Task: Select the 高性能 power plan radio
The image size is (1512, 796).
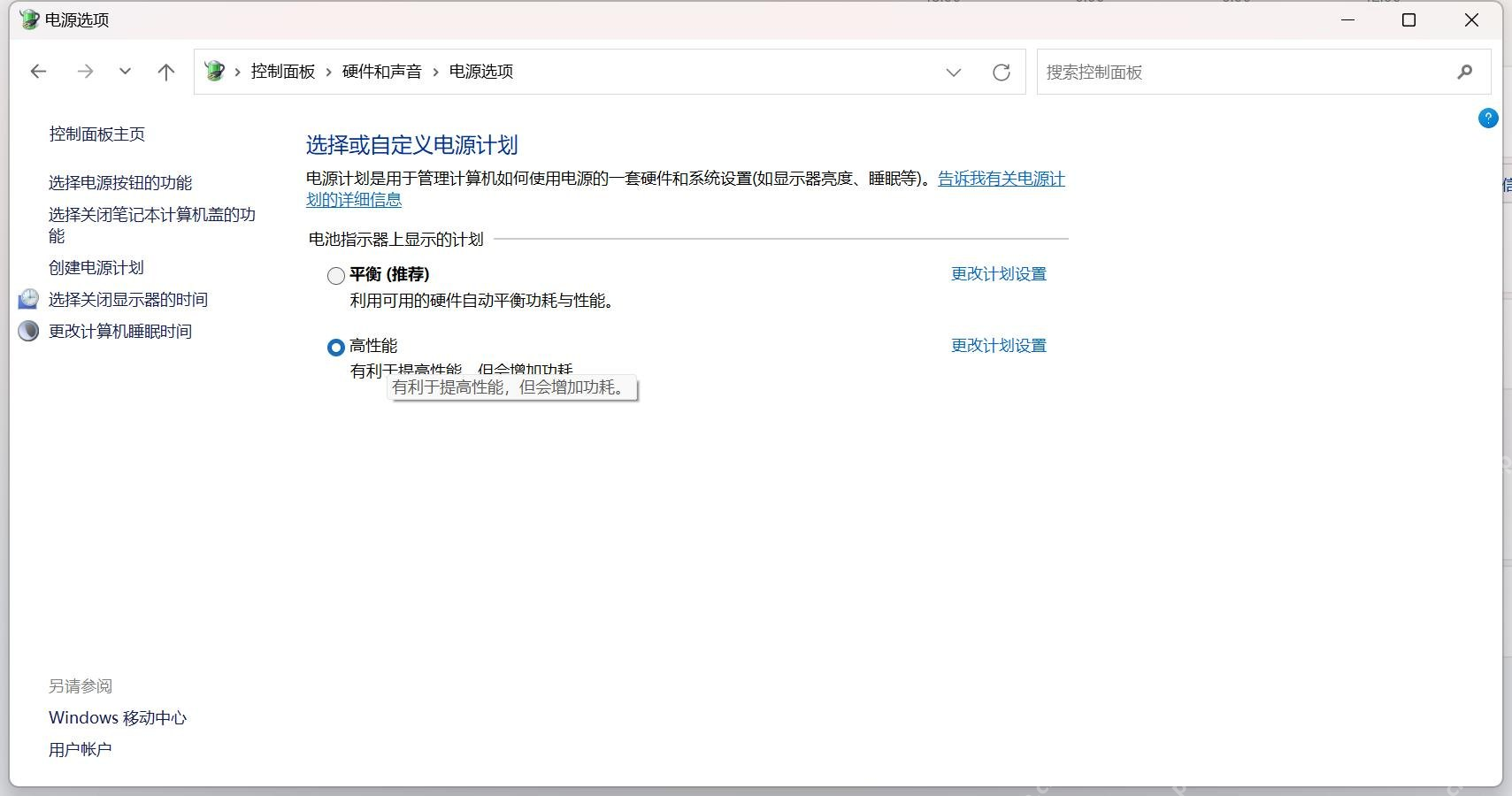Action: click(x=335, y=347)
